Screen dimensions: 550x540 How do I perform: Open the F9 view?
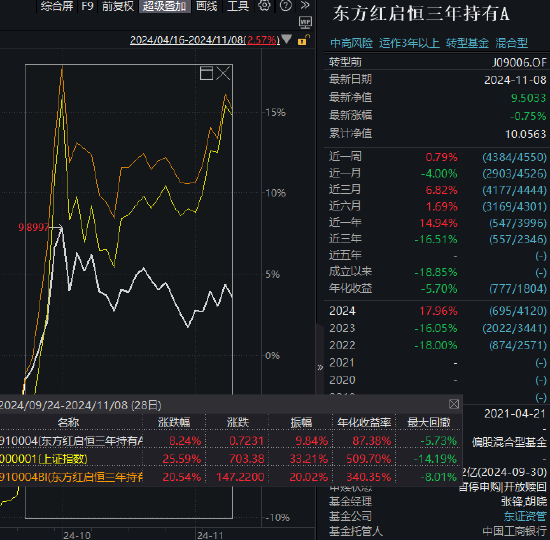click(x=87, y=6)
